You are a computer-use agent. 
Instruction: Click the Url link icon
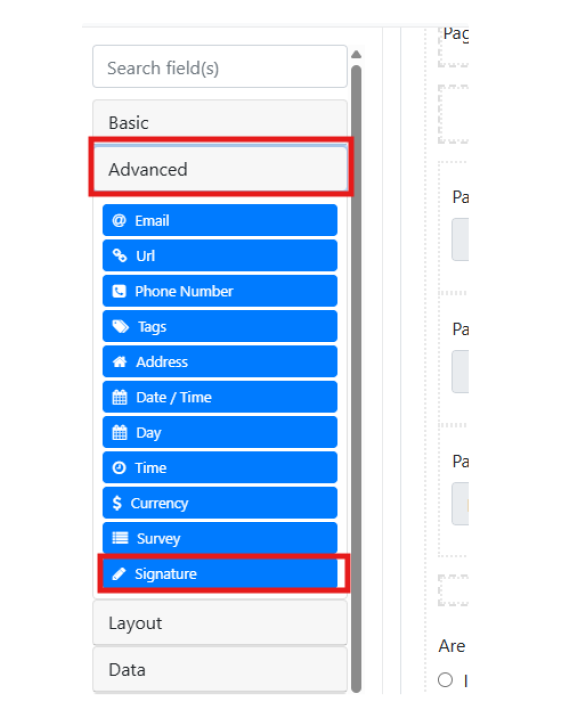tap(120, 256)
